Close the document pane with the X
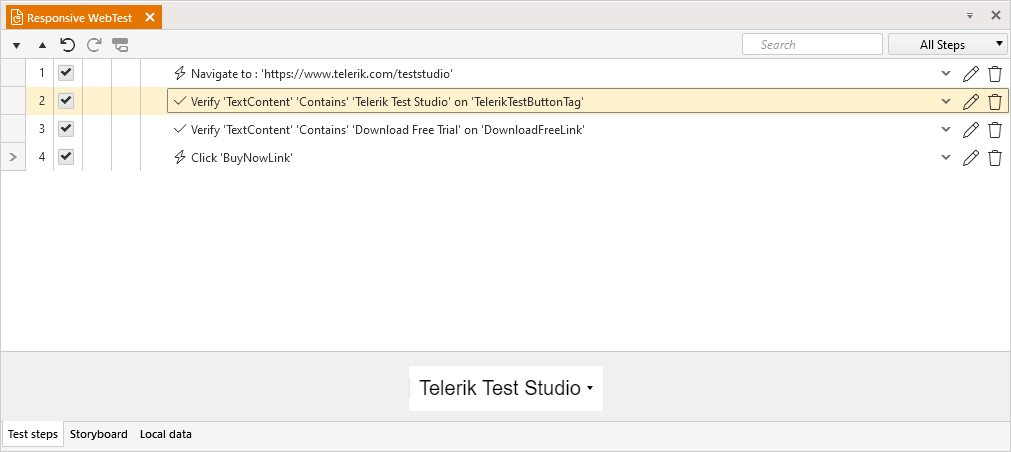The width and height of the screenshot is (1011, 452). [996, 16]
